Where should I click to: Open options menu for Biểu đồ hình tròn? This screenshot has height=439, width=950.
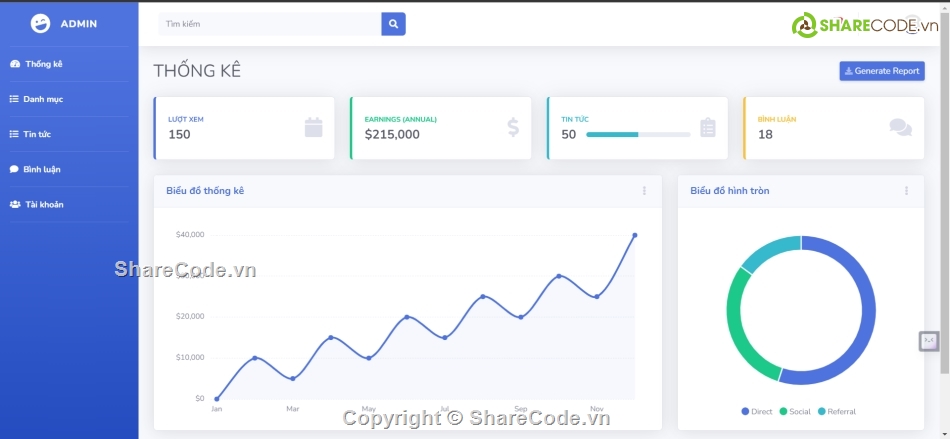(906, 191)
